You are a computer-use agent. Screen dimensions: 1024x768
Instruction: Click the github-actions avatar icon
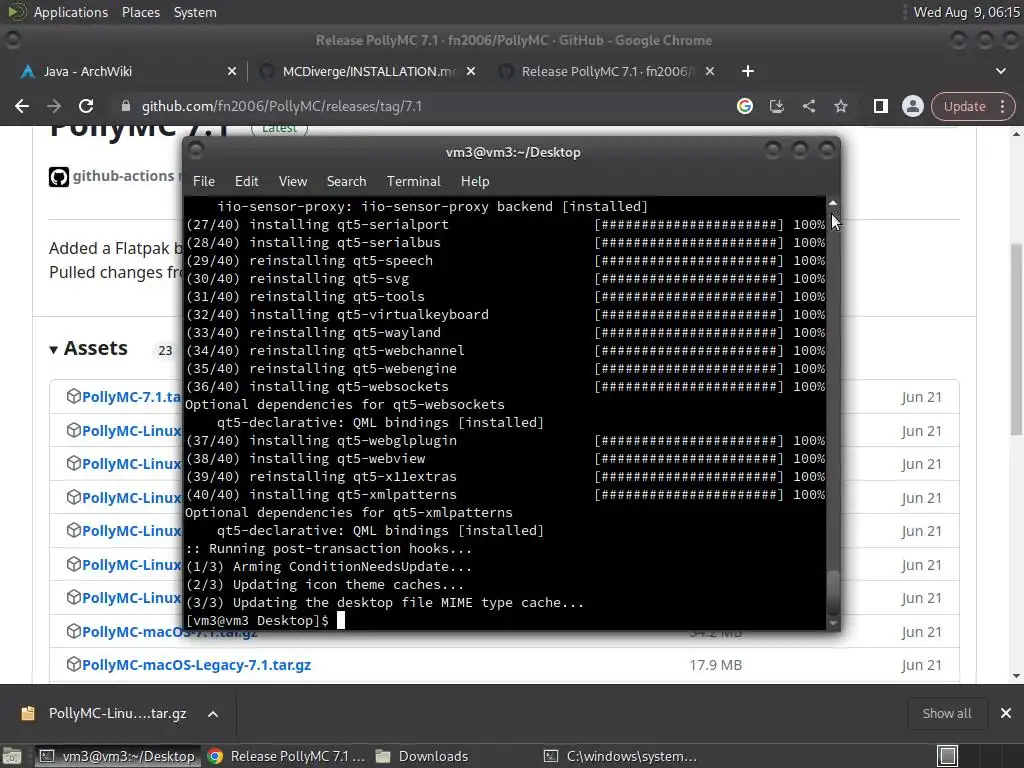(x=59, y=176)
